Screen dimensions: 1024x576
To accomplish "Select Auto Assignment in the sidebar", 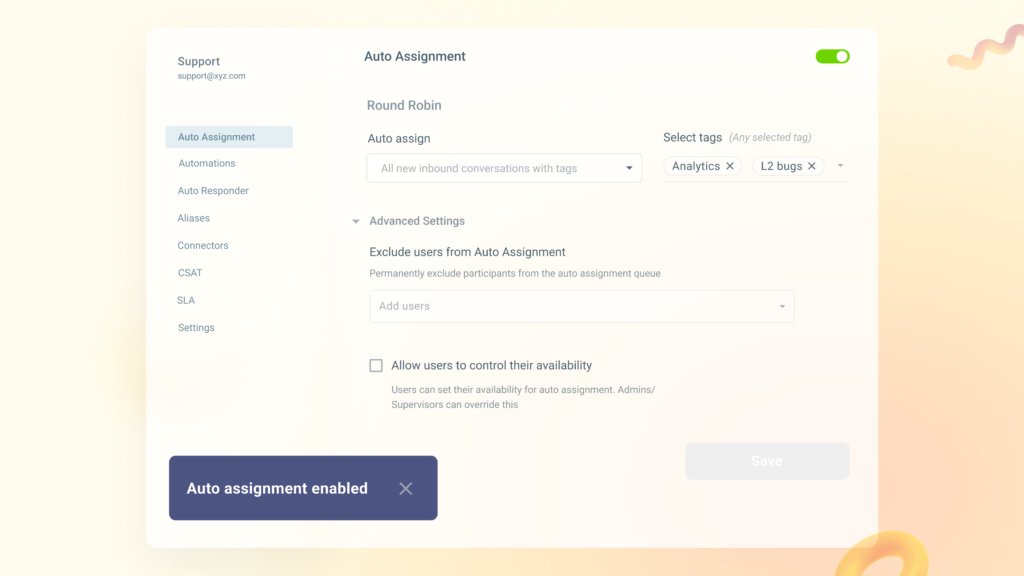I will 229,137.
